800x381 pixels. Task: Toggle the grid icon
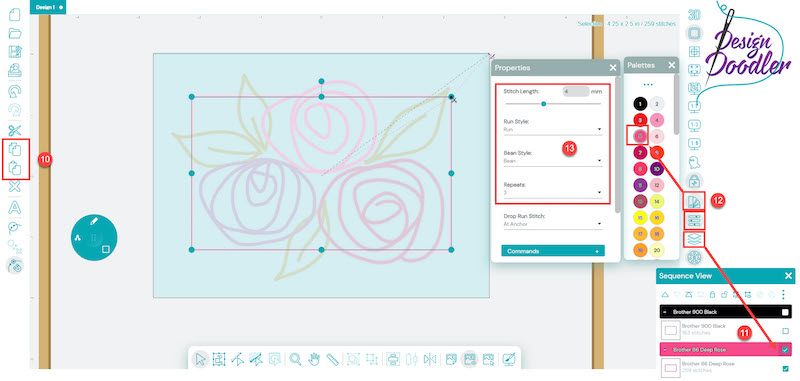coord(694,52)
